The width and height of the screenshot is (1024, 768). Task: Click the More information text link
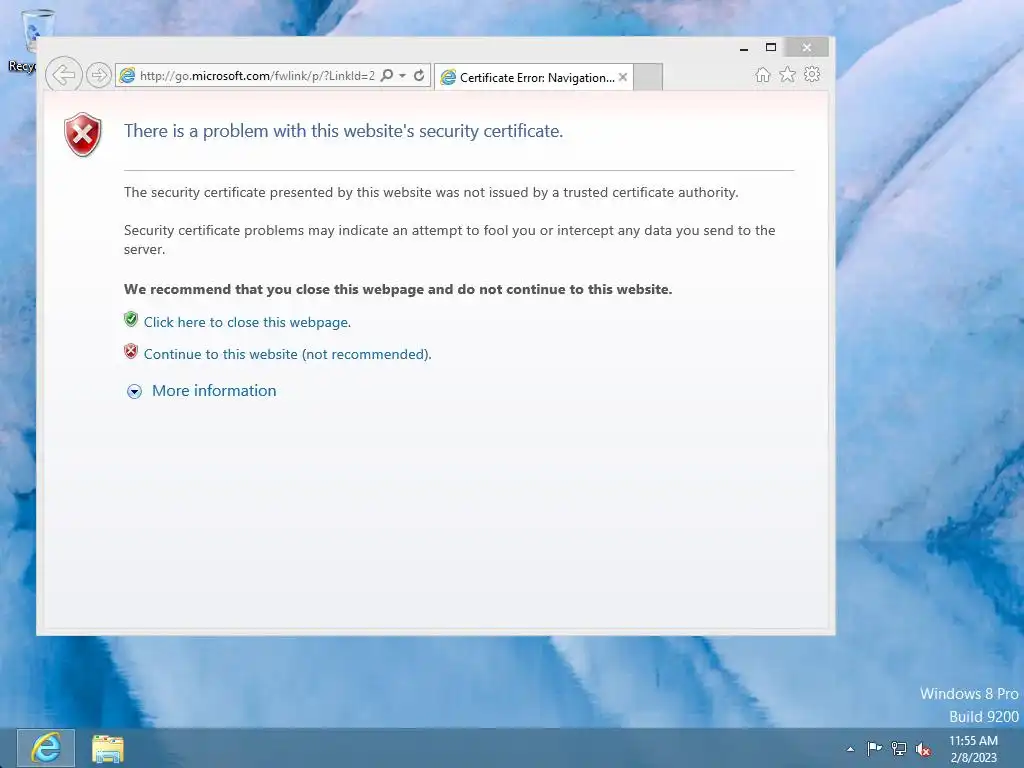tap(214, 391)
